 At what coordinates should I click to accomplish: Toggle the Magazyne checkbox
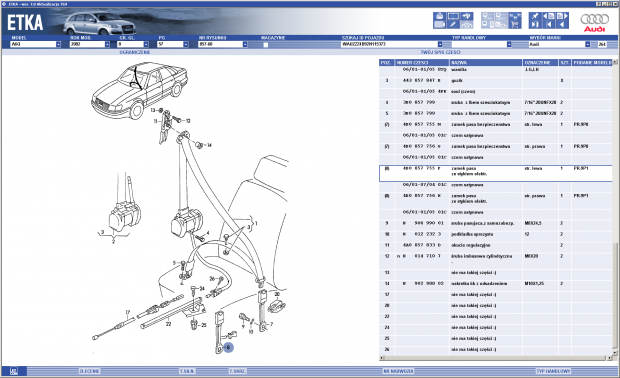point(266,45)
